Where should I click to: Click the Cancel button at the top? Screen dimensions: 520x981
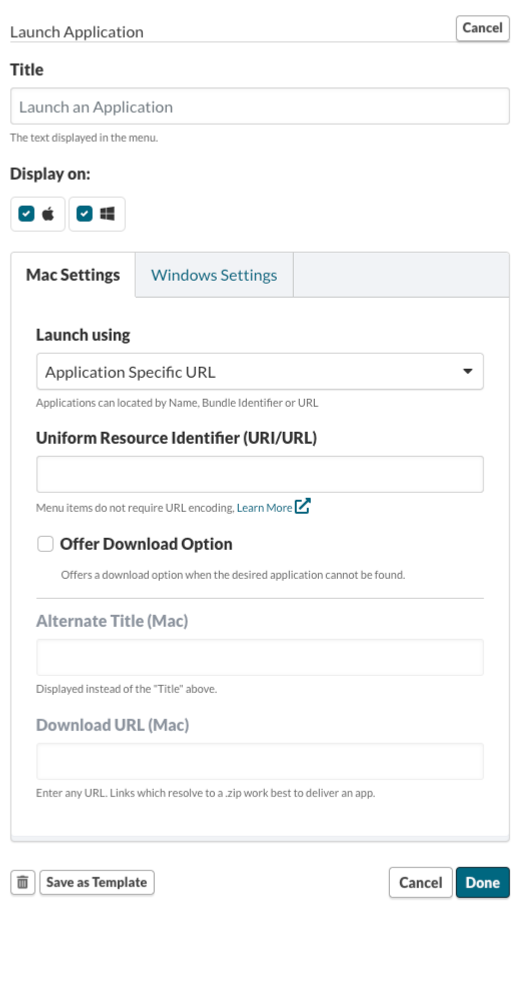[x=482, y=28]
